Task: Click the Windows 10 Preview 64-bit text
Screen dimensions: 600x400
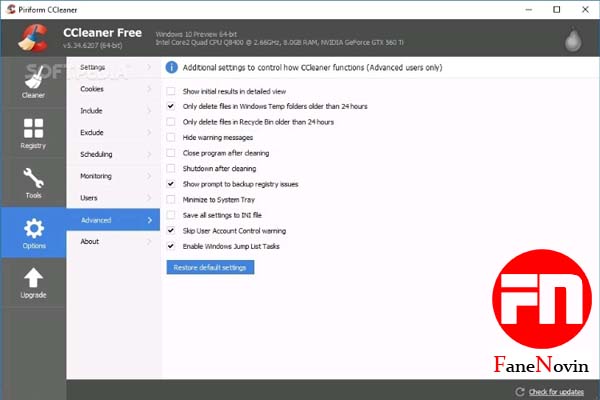Action: 196,34
